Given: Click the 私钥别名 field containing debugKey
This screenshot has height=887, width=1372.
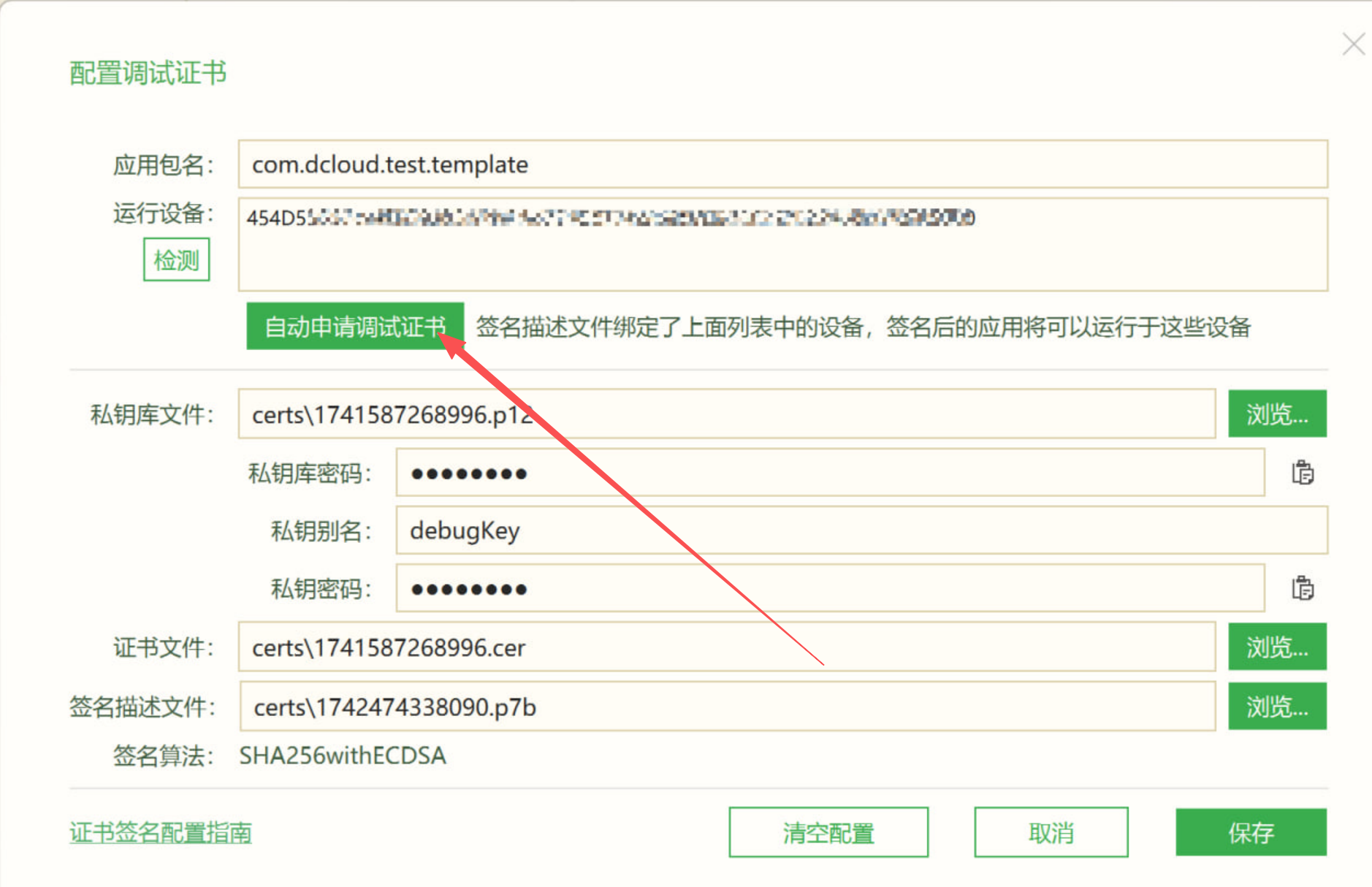Looking at the screenshot, I should click(x=861, y=530).
